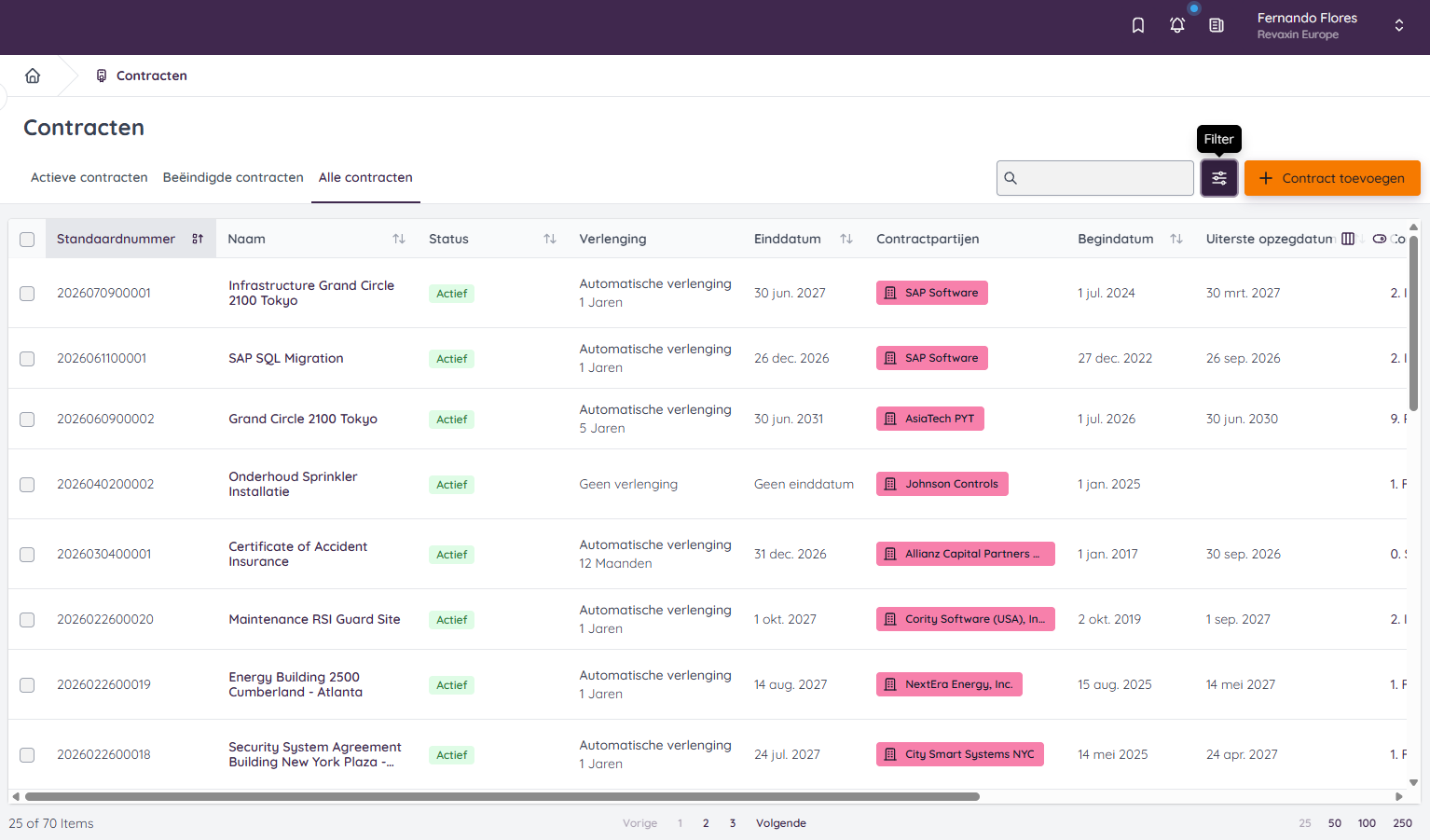Click building icon in Johnson Controls tag

coord(890,484)
